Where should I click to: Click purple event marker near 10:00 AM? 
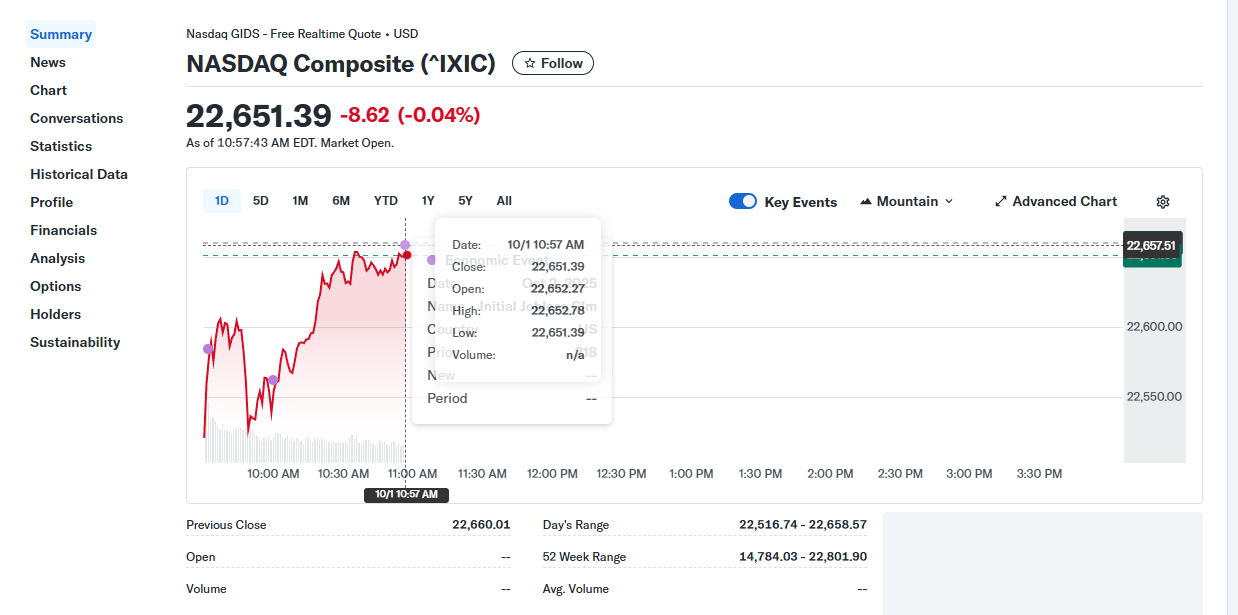[273, 380]
